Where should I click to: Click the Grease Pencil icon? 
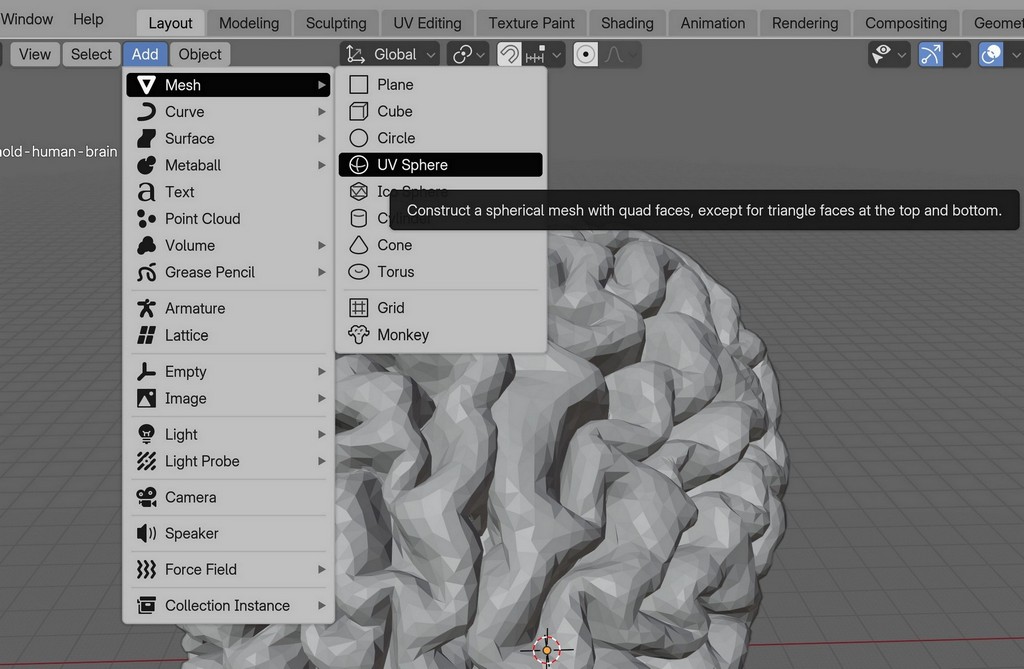click(146, 272)
